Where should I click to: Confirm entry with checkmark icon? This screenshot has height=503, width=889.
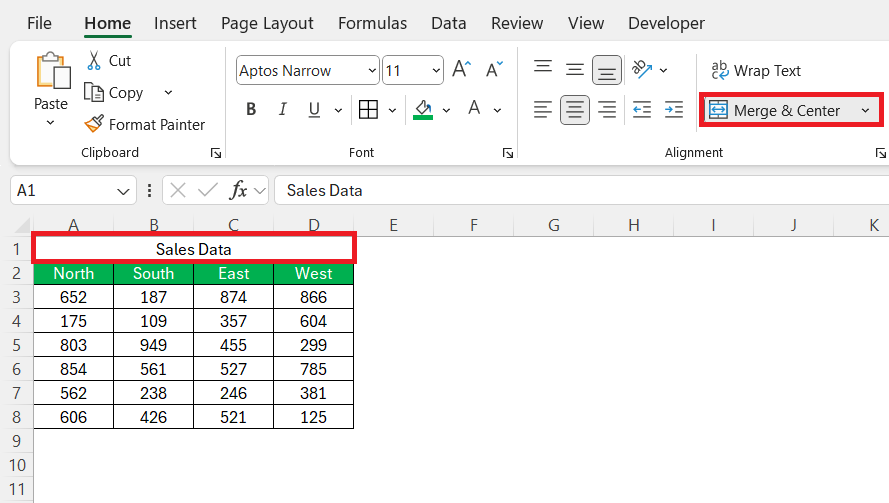(208, 191)
